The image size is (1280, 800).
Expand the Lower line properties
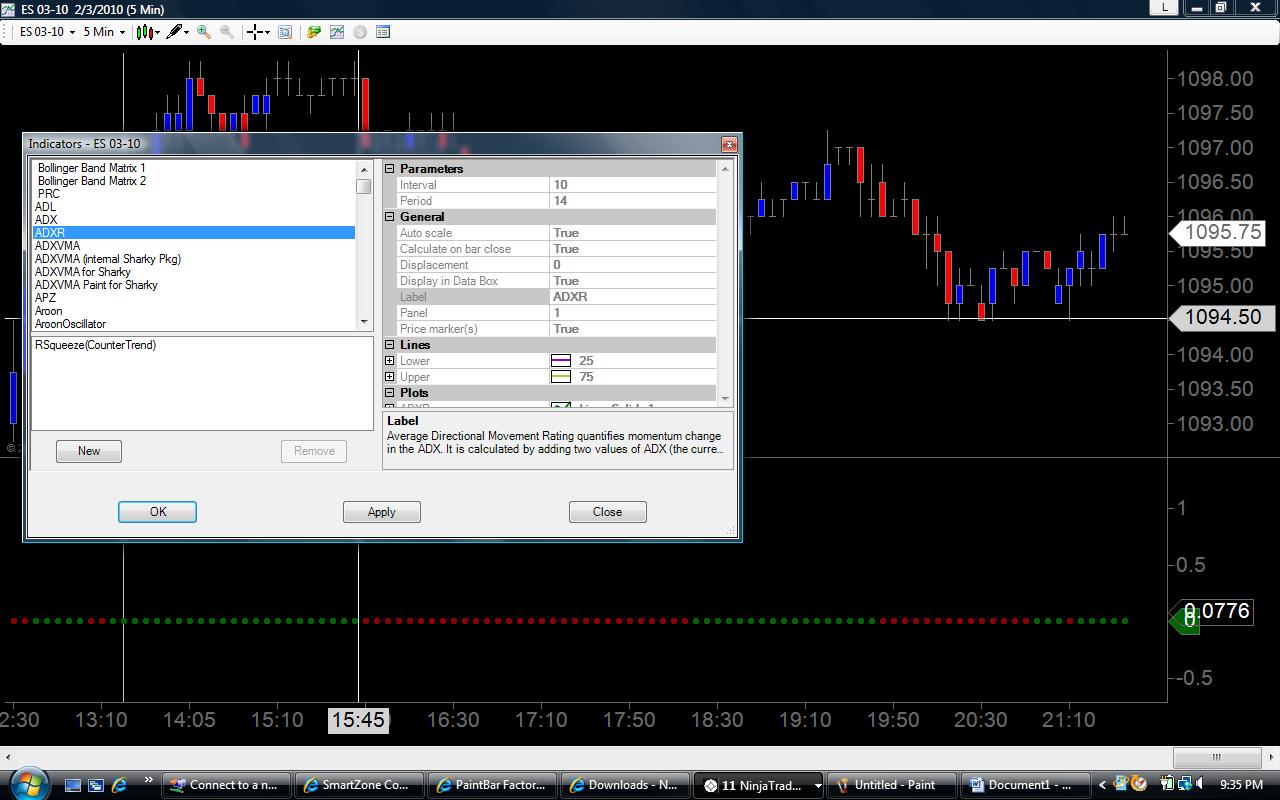(390, 361)
